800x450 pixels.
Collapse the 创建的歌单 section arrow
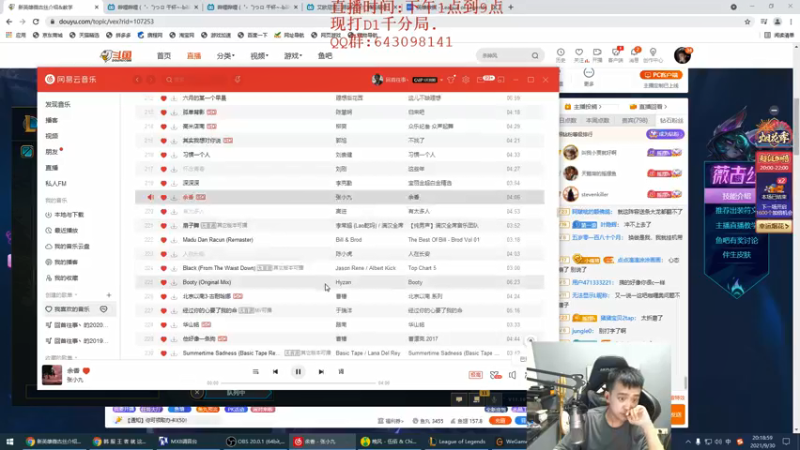[76, 295]
